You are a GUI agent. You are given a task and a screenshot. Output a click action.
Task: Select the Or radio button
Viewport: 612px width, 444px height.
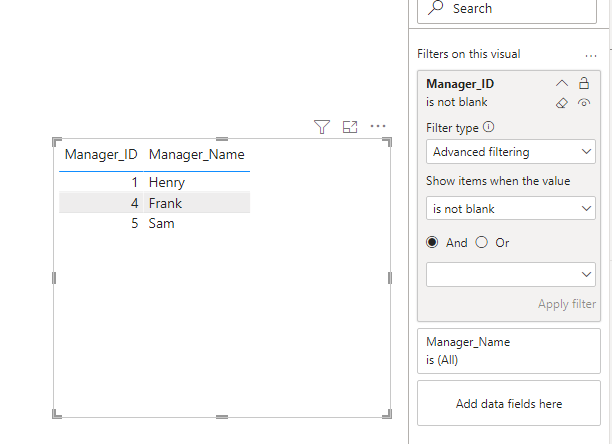[482, 242]
